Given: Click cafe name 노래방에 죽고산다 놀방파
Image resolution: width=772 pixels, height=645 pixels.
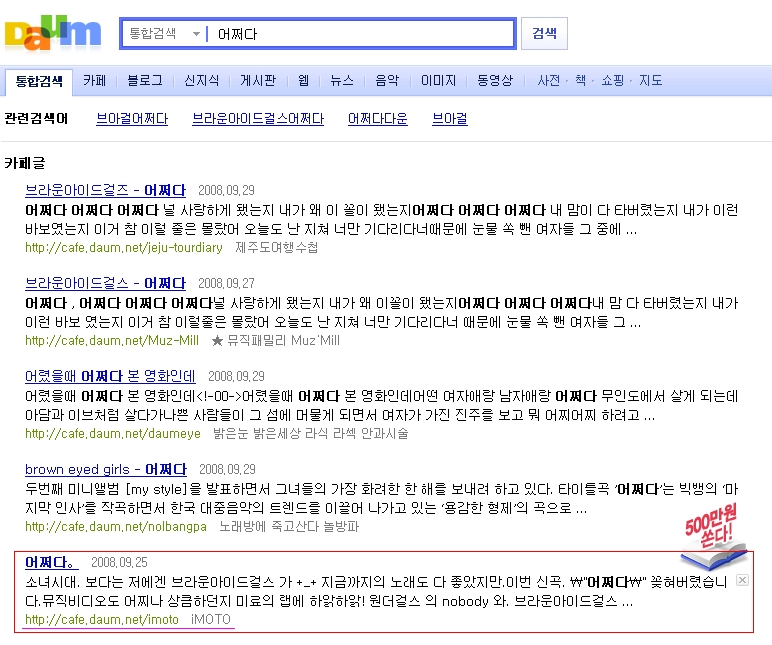Looking at the screenshot, I should (289, 526).
